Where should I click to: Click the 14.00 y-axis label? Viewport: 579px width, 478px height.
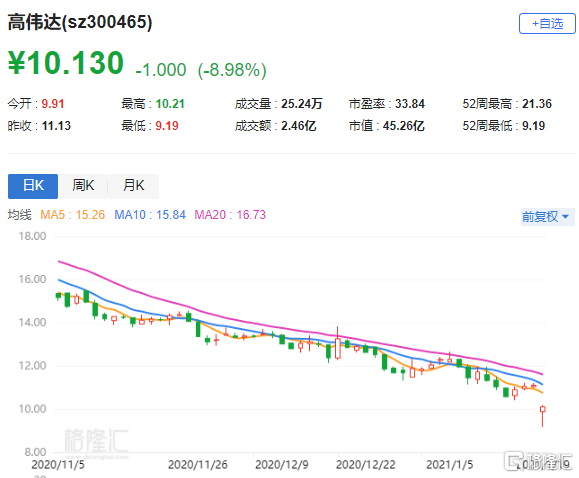(x=32, y=322)
